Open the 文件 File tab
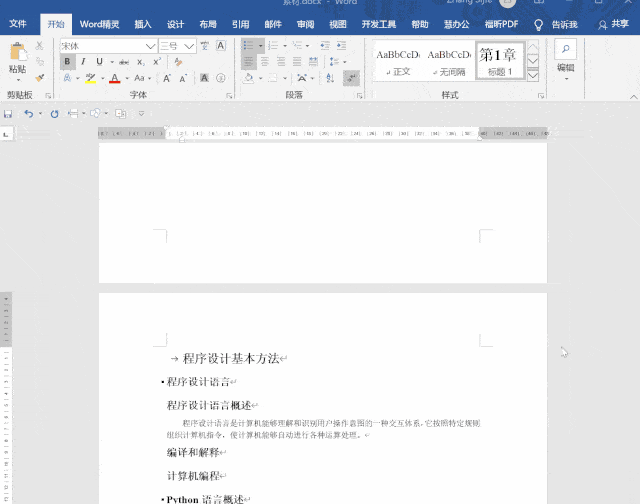The image size is (640, 504). click(x=18, y=24)
